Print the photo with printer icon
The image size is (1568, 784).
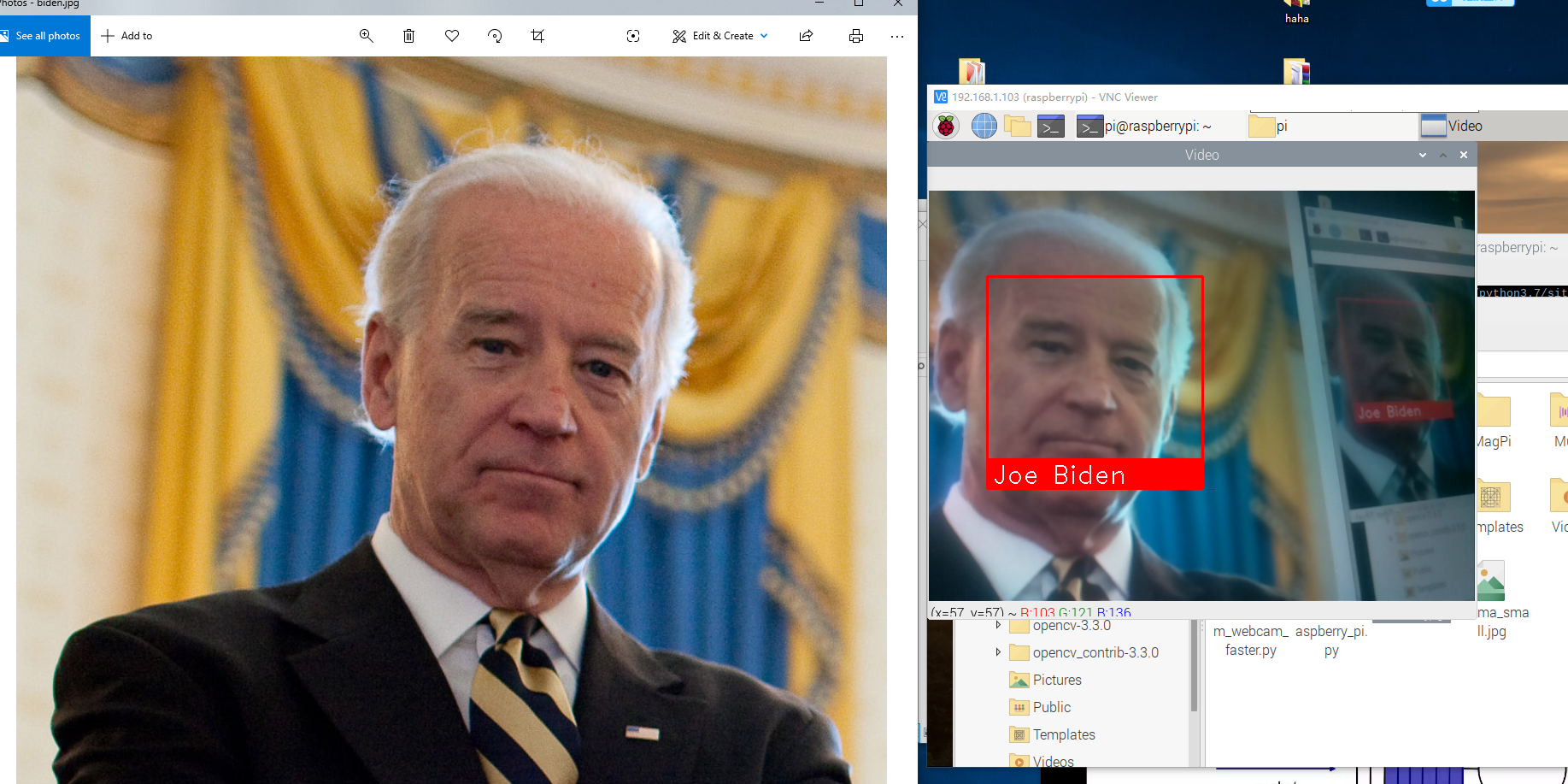click(856, 36)
